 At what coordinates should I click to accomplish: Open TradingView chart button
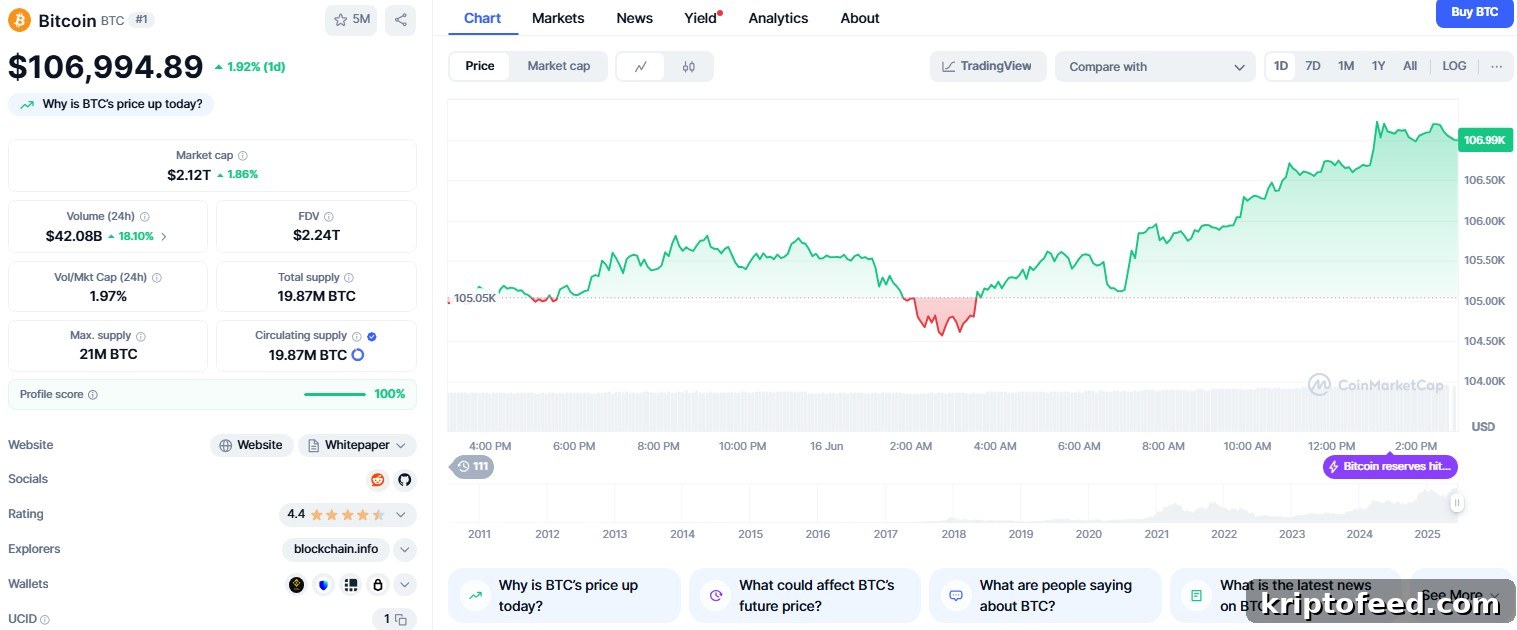[x=988, y=66]
